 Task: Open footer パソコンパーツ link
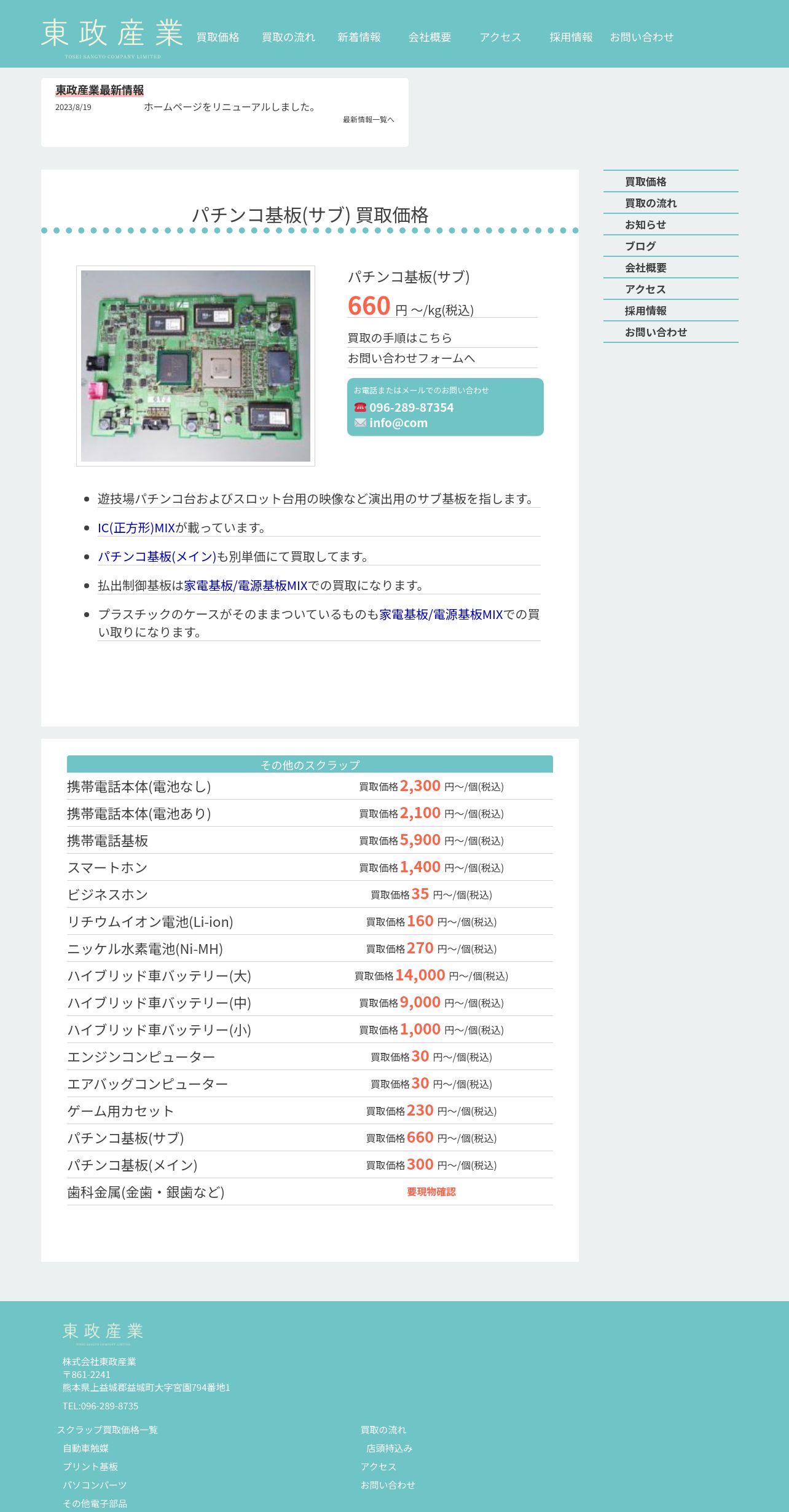95,1485
